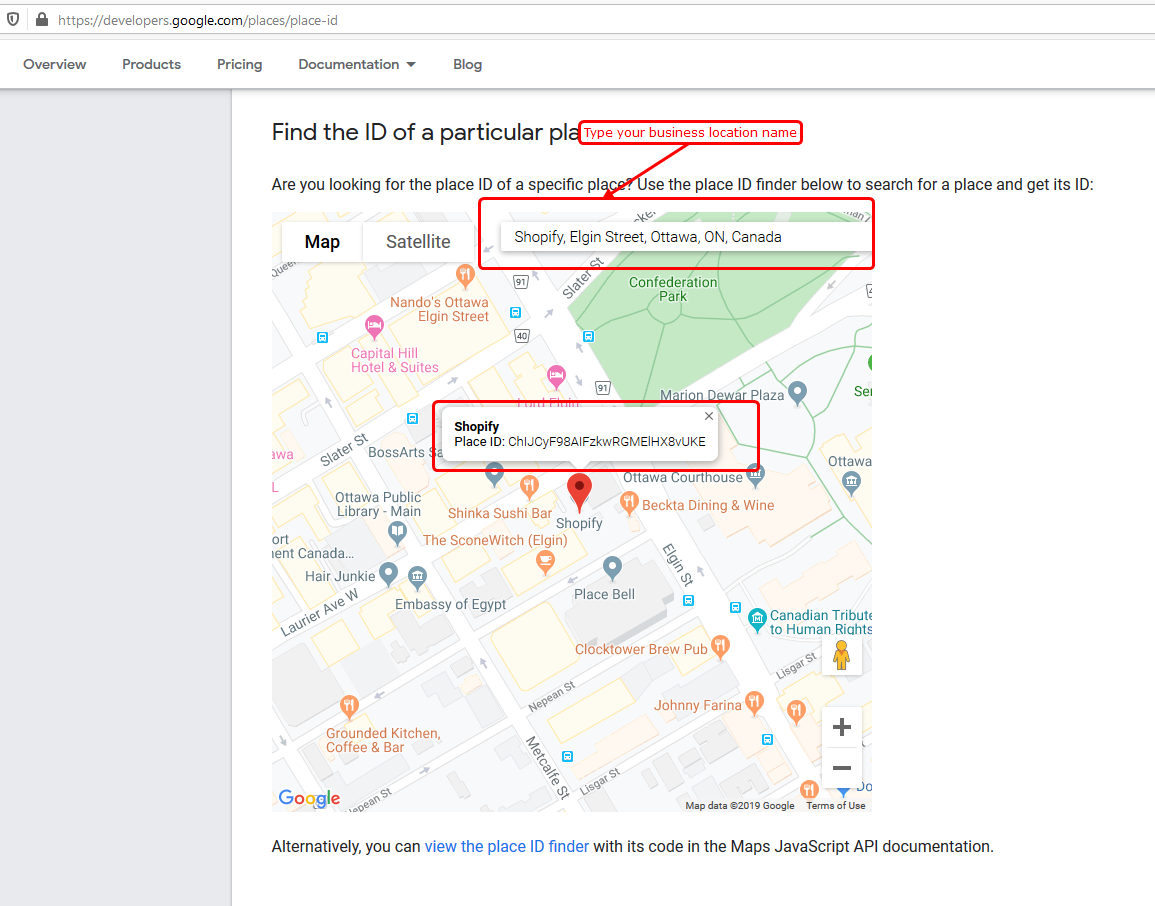Viewport: 1155px width, 906px height.
Task: Switch to the default Map view
Action: (322, 242)
